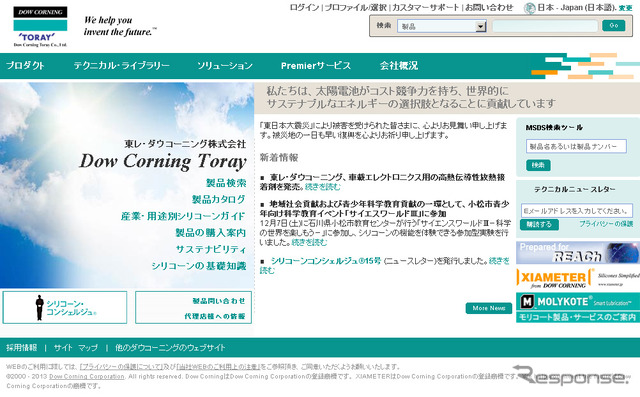This screenshot has height=397, width=640.
Task: Click the MOLYKOTE banner
Action: pos(578,308)
